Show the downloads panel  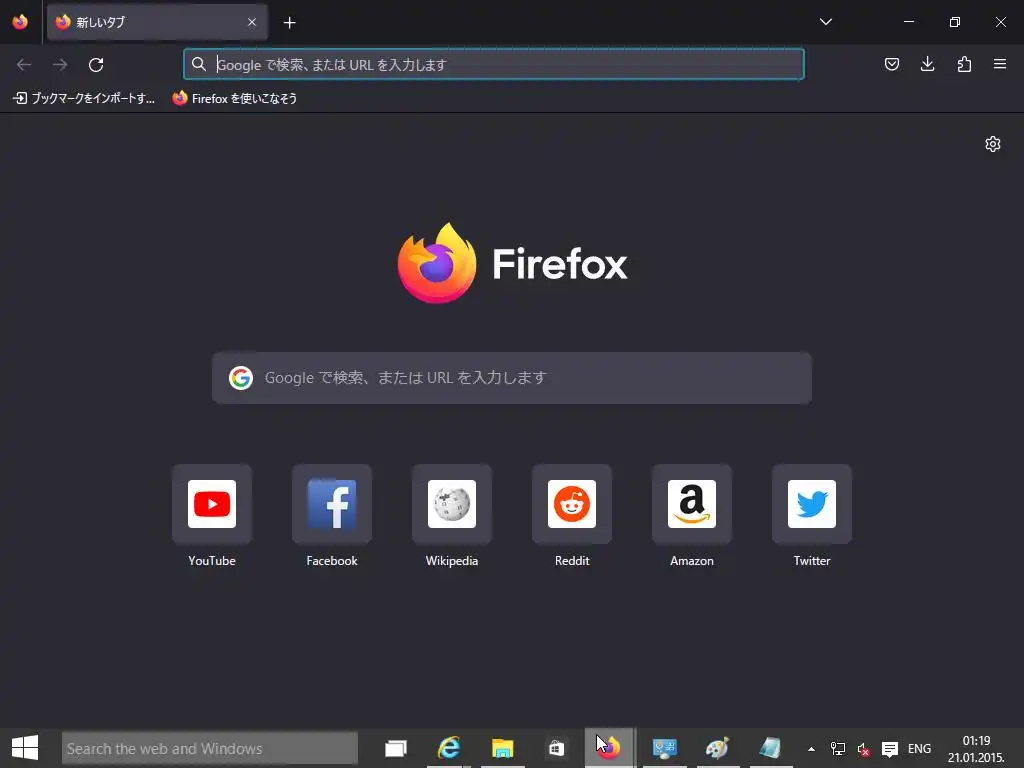(x=927, y=64)
